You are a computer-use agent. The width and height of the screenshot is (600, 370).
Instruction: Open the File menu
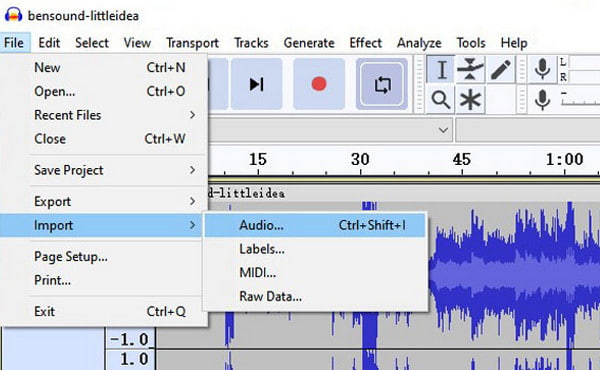[x=14, y=43]
